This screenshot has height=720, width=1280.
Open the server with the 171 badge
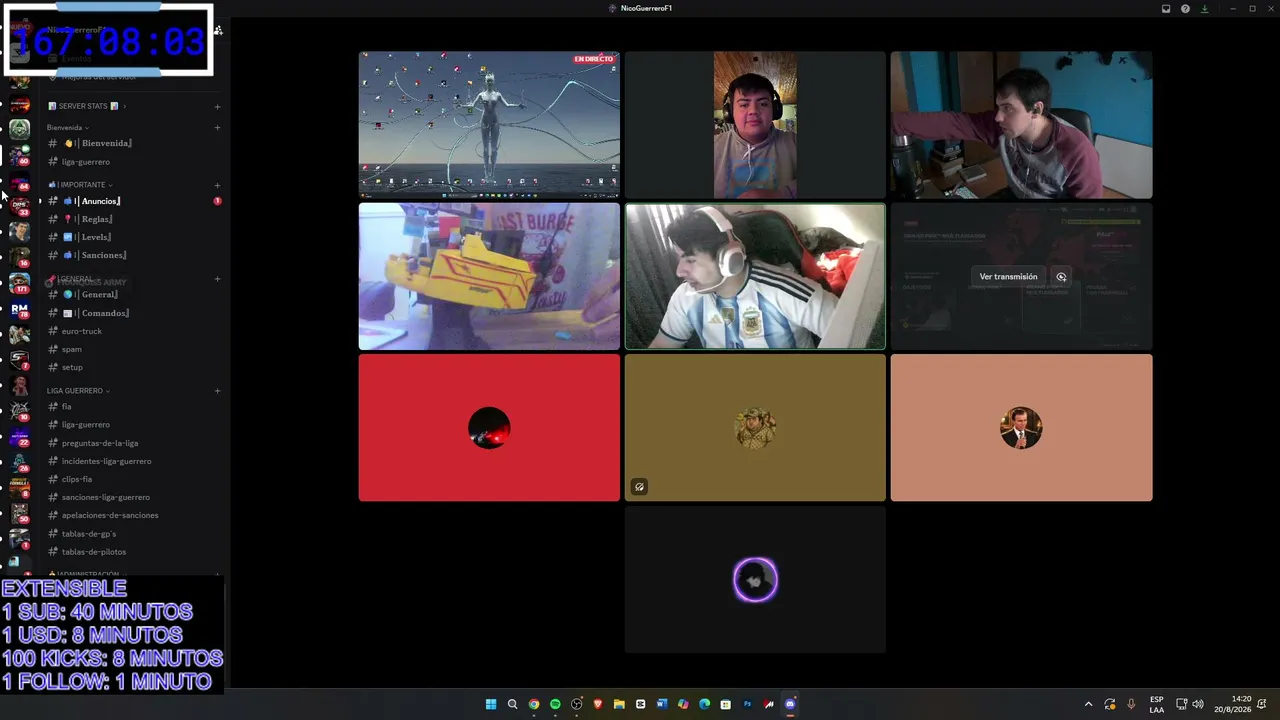pos(19,282)
